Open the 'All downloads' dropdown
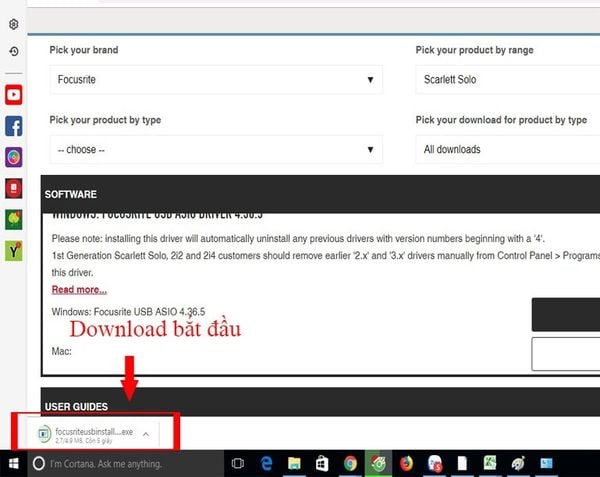This screenshot has height=477, width=600. tap(508, 150)
